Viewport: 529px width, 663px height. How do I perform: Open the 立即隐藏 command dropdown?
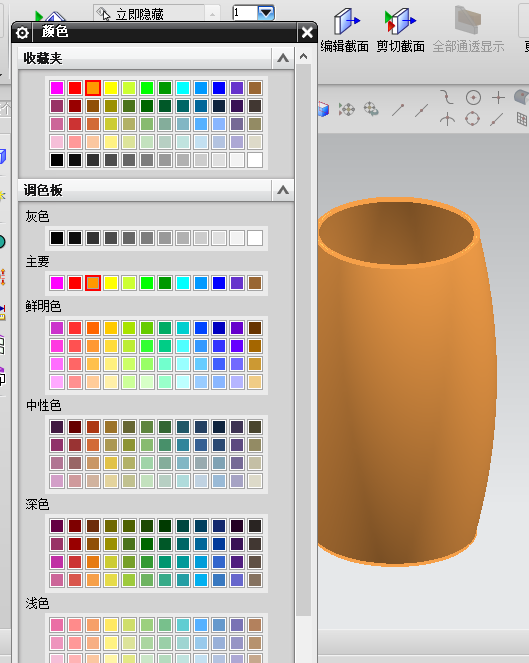tap(212, 14)
